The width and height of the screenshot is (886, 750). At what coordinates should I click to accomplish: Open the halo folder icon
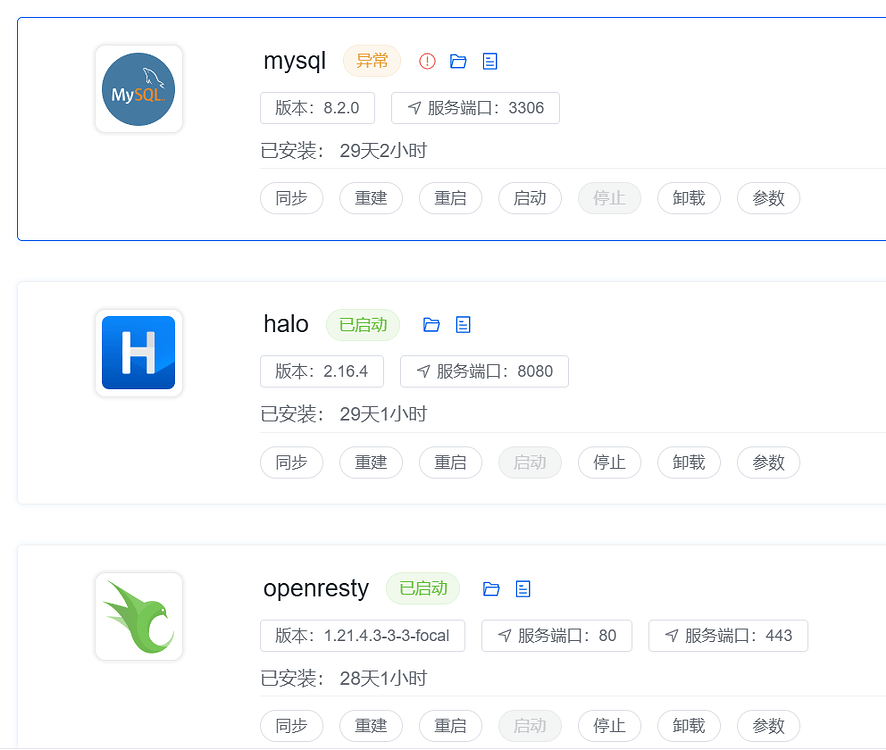tap(431, 324)
